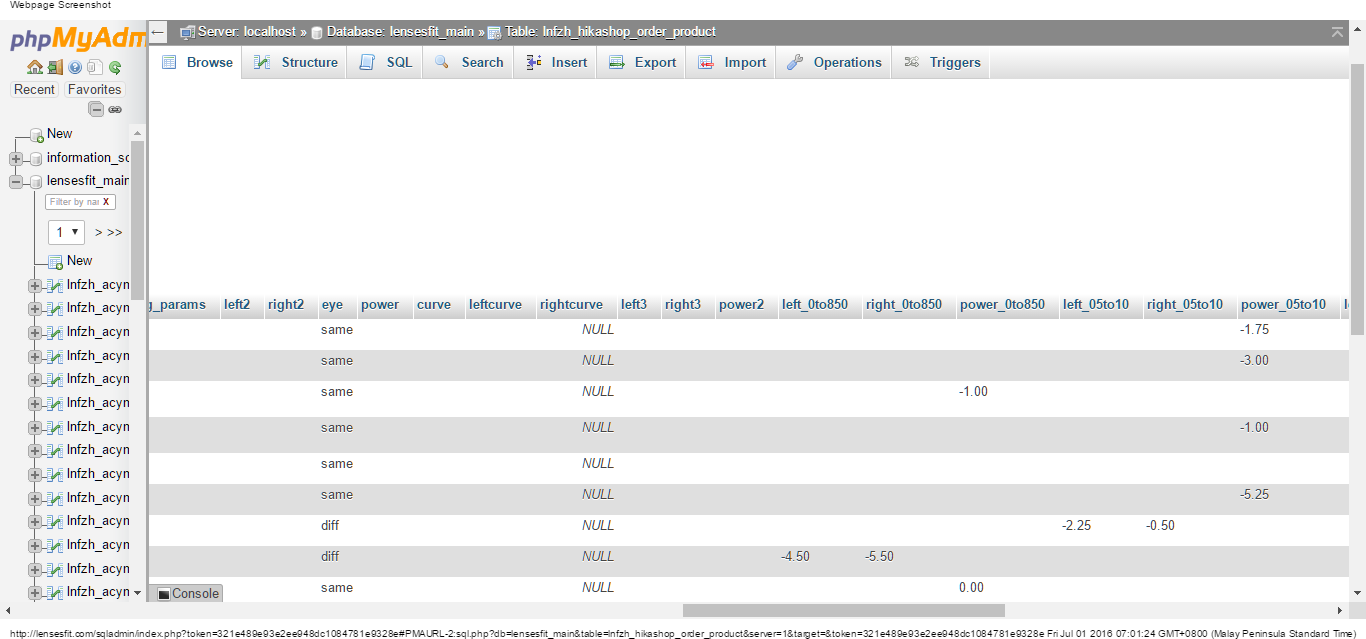
Task: Sort by right_0to850 column header
Action: coord(904,305)
